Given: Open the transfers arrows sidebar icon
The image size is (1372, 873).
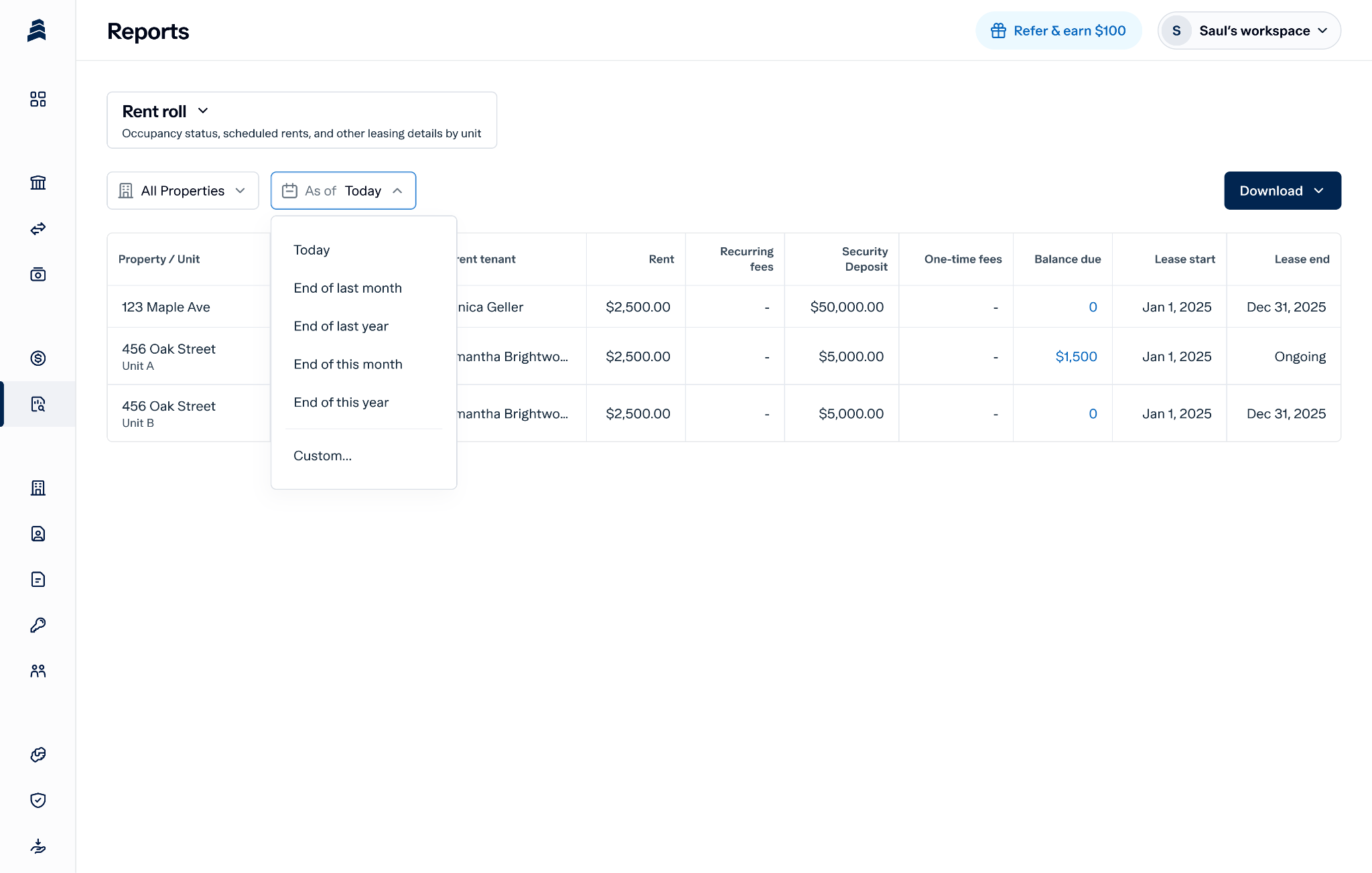Looking at the screenshot, I should pos(38,228).
